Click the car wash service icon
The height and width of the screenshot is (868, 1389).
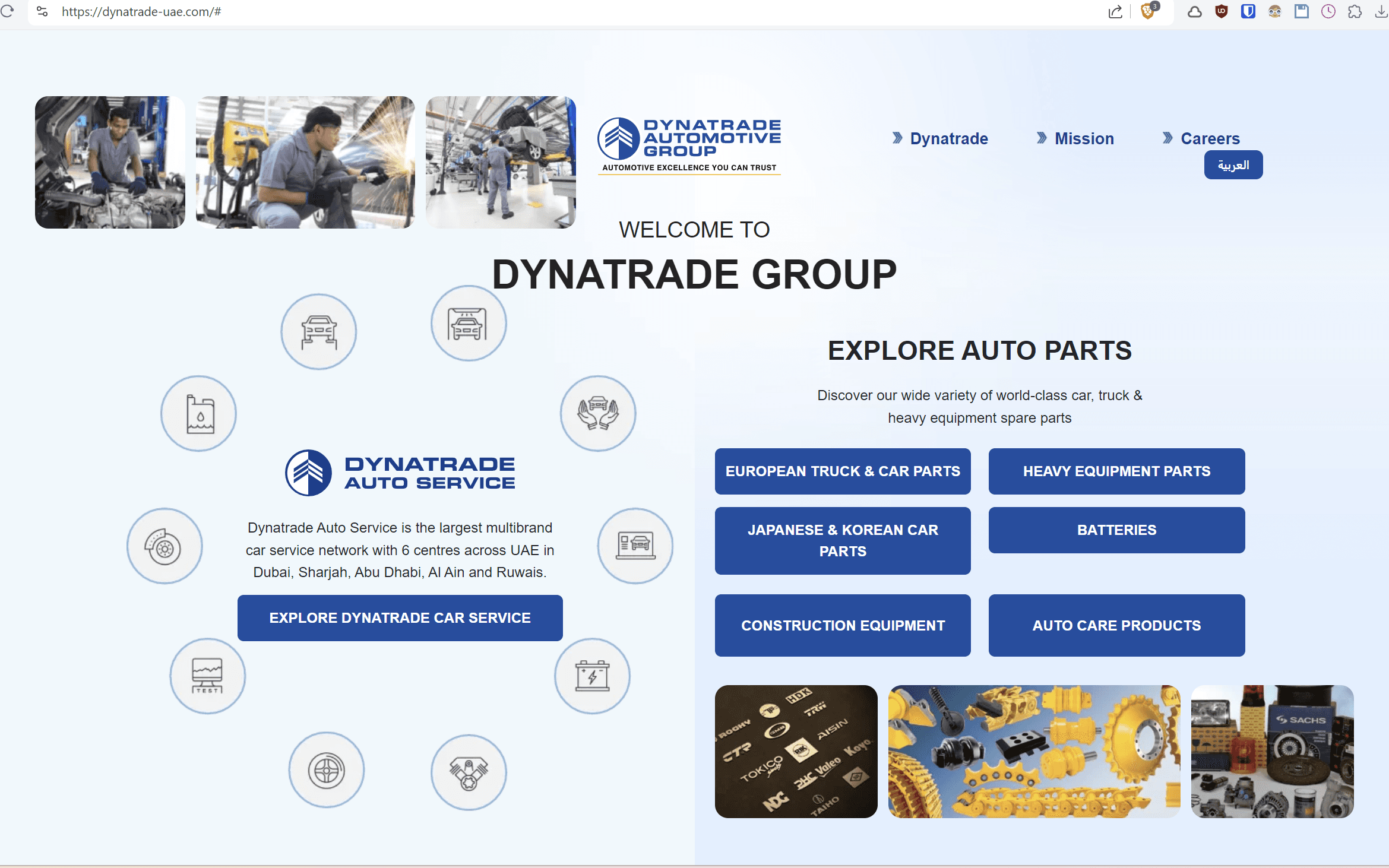click(469, 324)
